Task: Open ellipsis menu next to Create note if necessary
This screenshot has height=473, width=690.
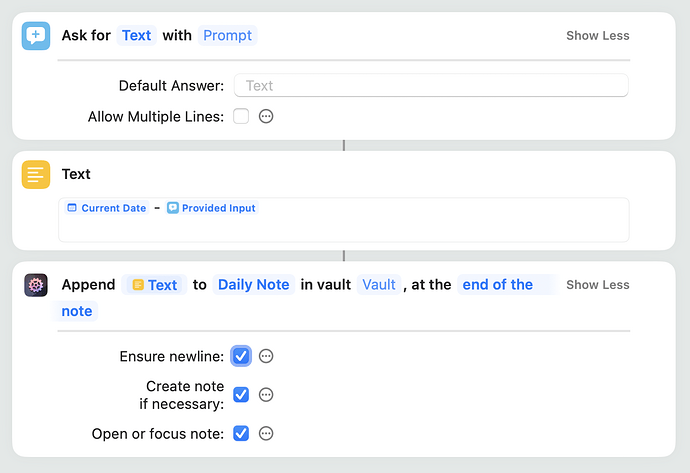Action: pos(266,395)
